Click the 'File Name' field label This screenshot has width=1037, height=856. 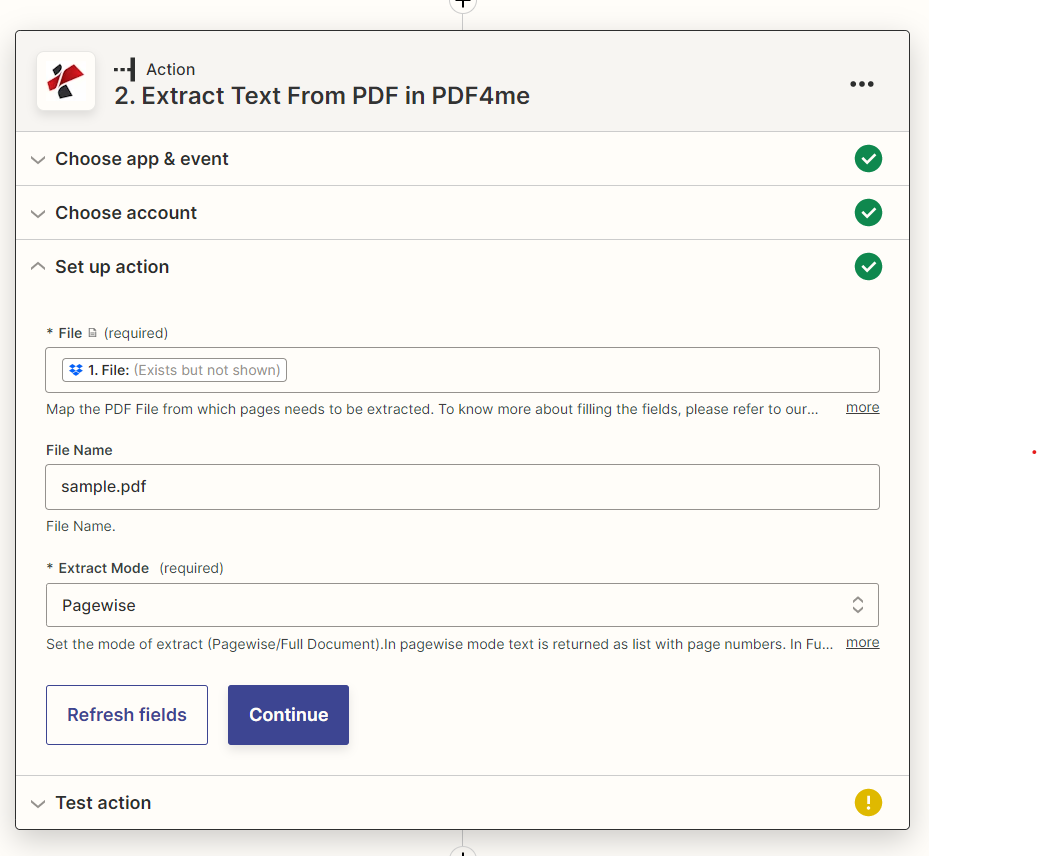pos(79,450)
